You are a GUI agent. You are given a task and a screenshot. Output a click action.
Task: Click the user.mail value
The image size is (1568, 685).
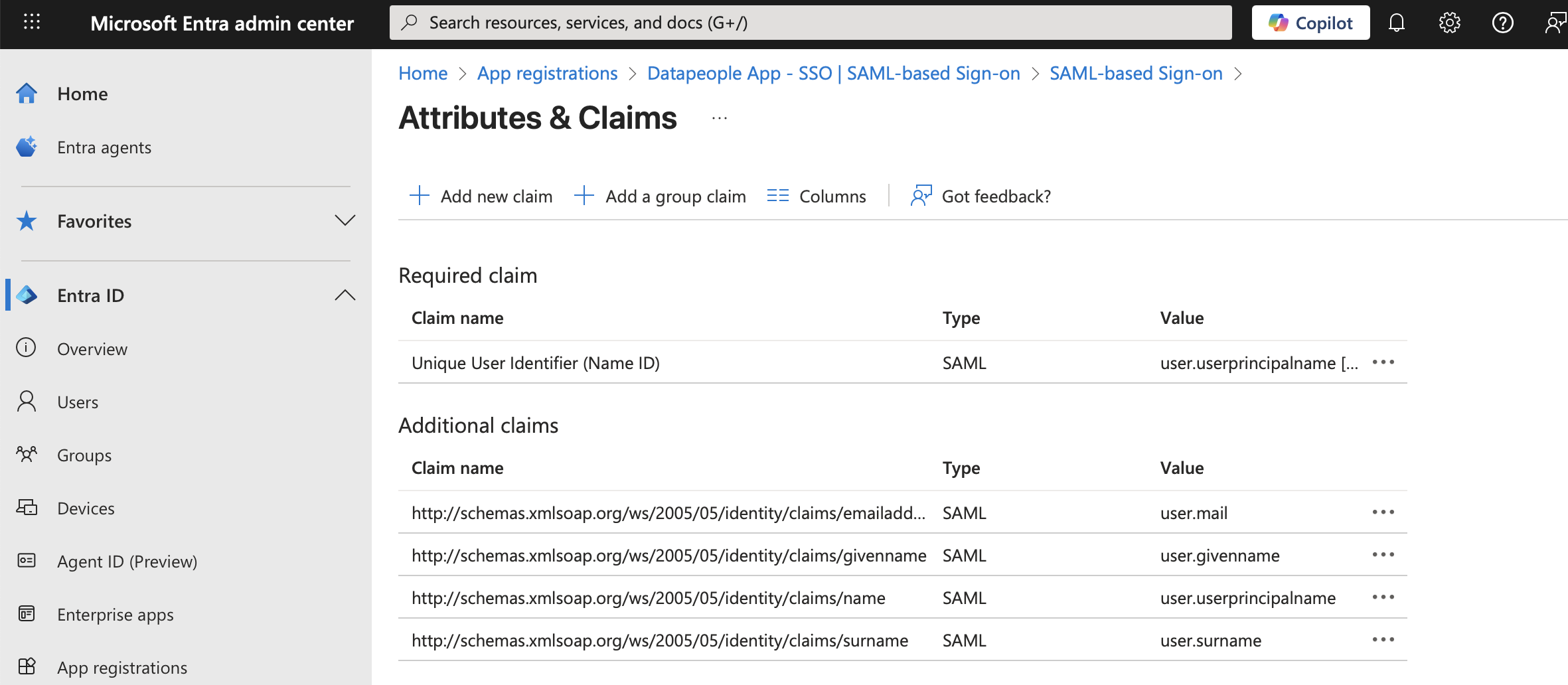point(1194,513)
